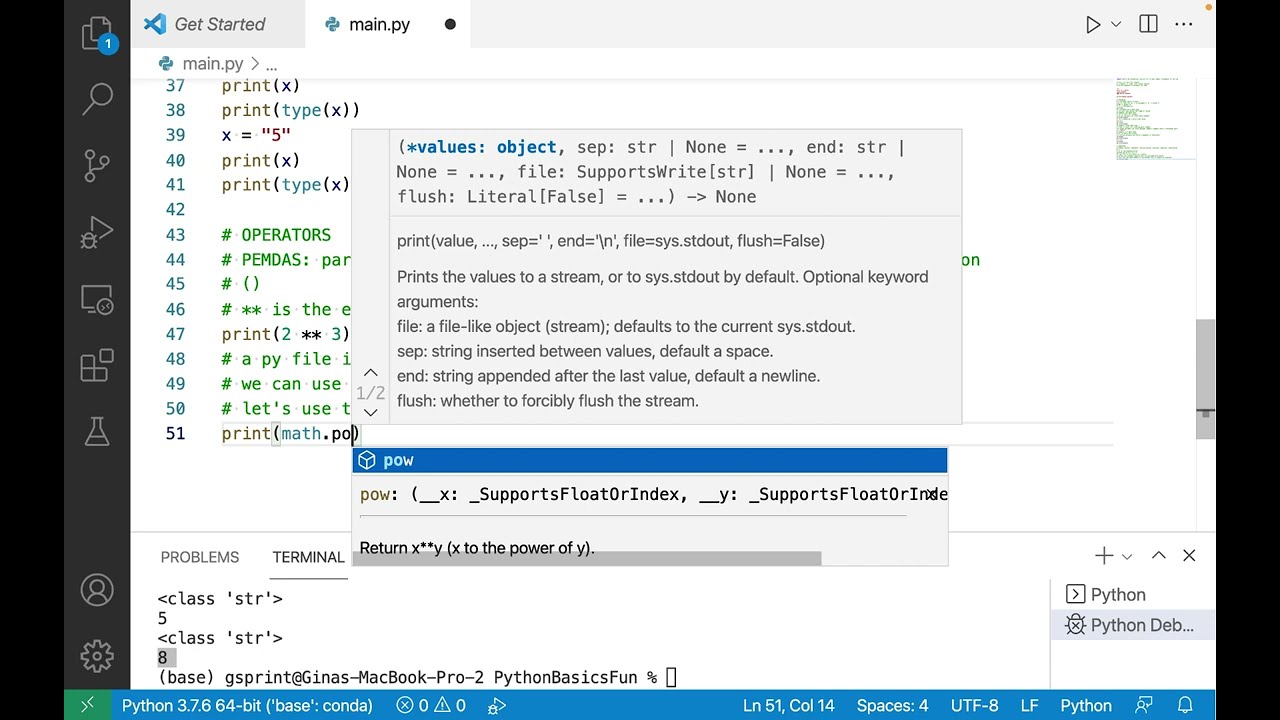The image size is (1280, 720).
Task: Open notifications bell in status bar
Action: tap(1186, 705)
